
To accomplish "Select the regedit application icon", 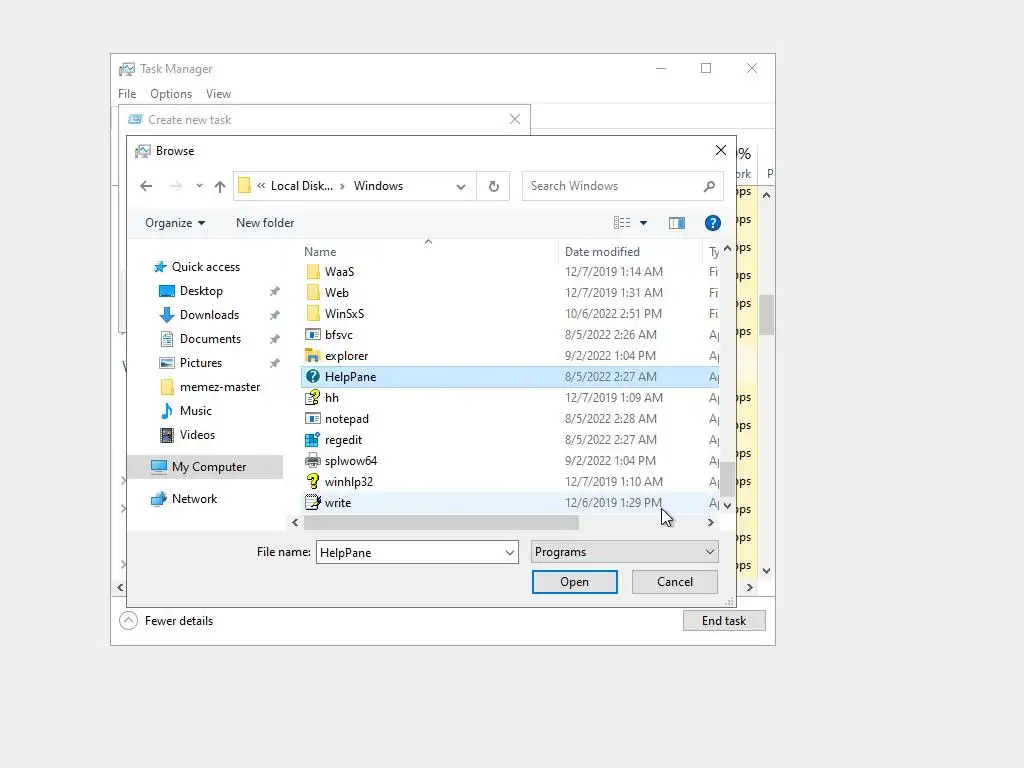I will tap(313, 440).
